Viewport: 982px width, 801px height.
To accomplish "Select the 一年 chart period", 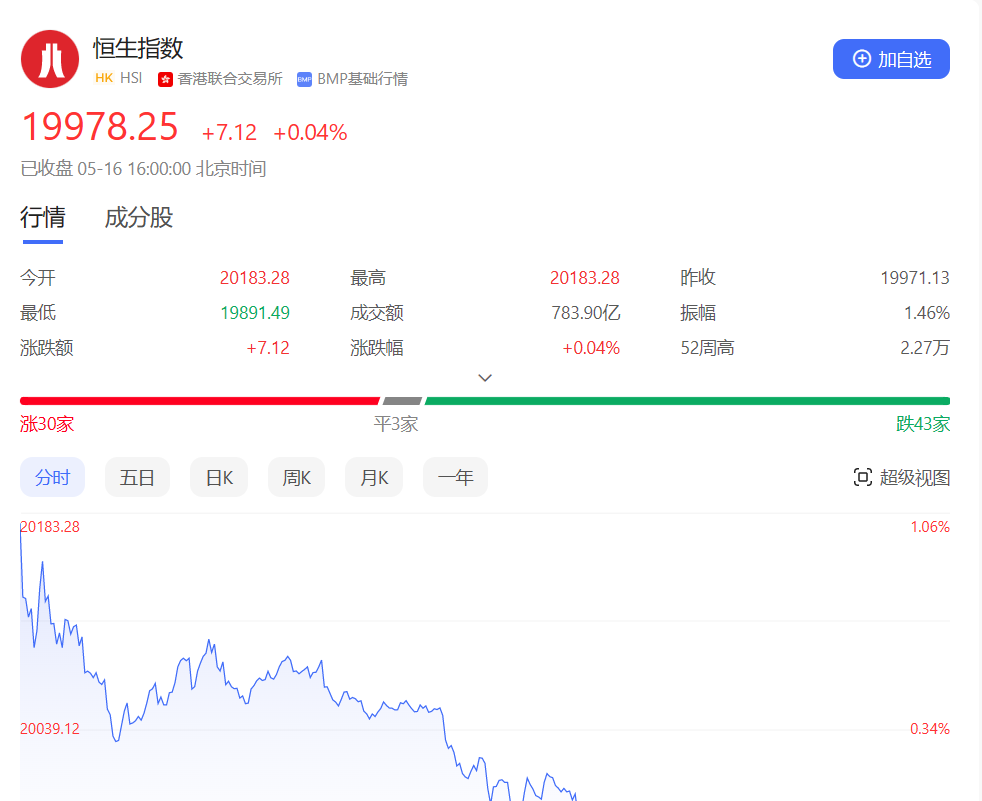I will click(455, 477).
